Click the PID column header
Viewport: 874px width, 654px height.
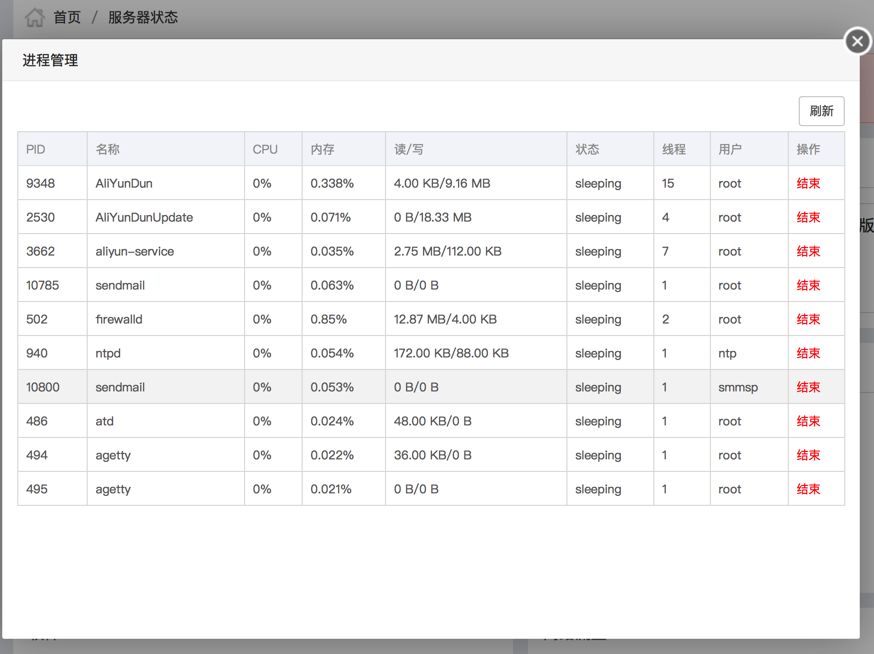point(36,149)
